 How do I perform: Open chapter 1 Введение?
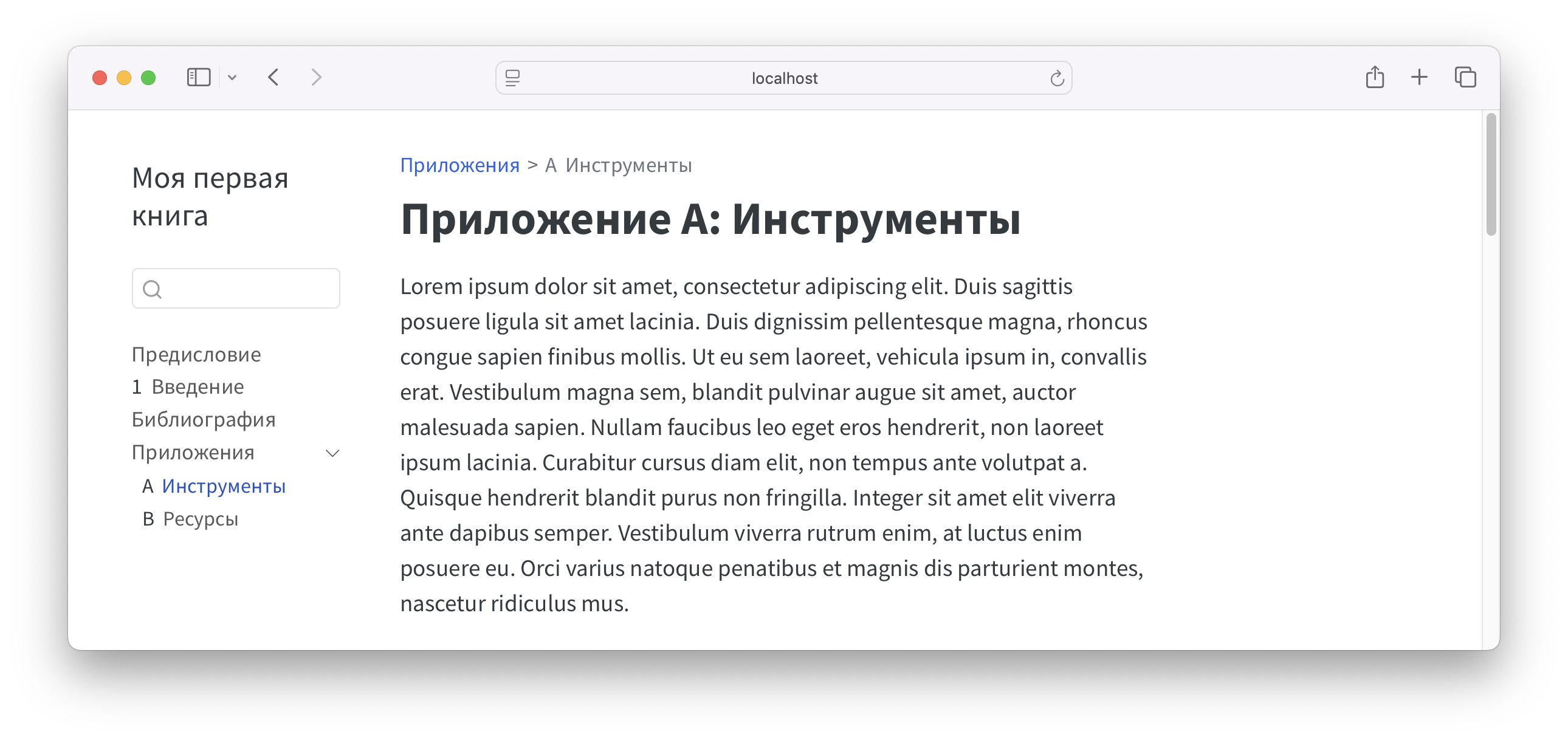(187, 387)
